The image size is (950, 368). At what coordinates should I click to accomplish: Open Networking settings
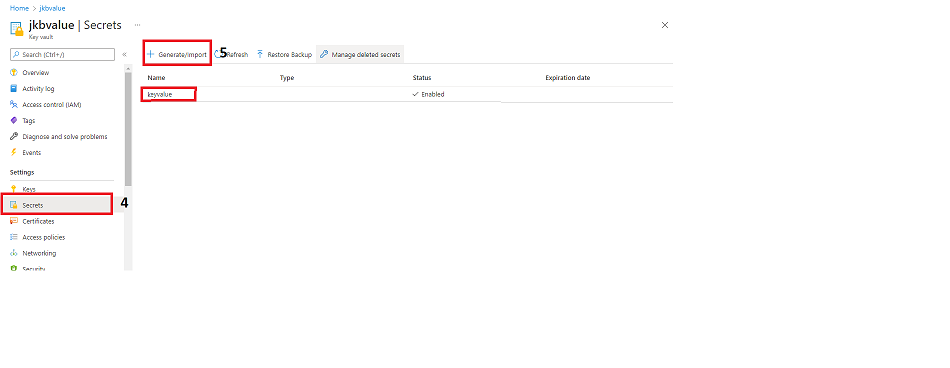pyautogui.click(x=39, y=253)
